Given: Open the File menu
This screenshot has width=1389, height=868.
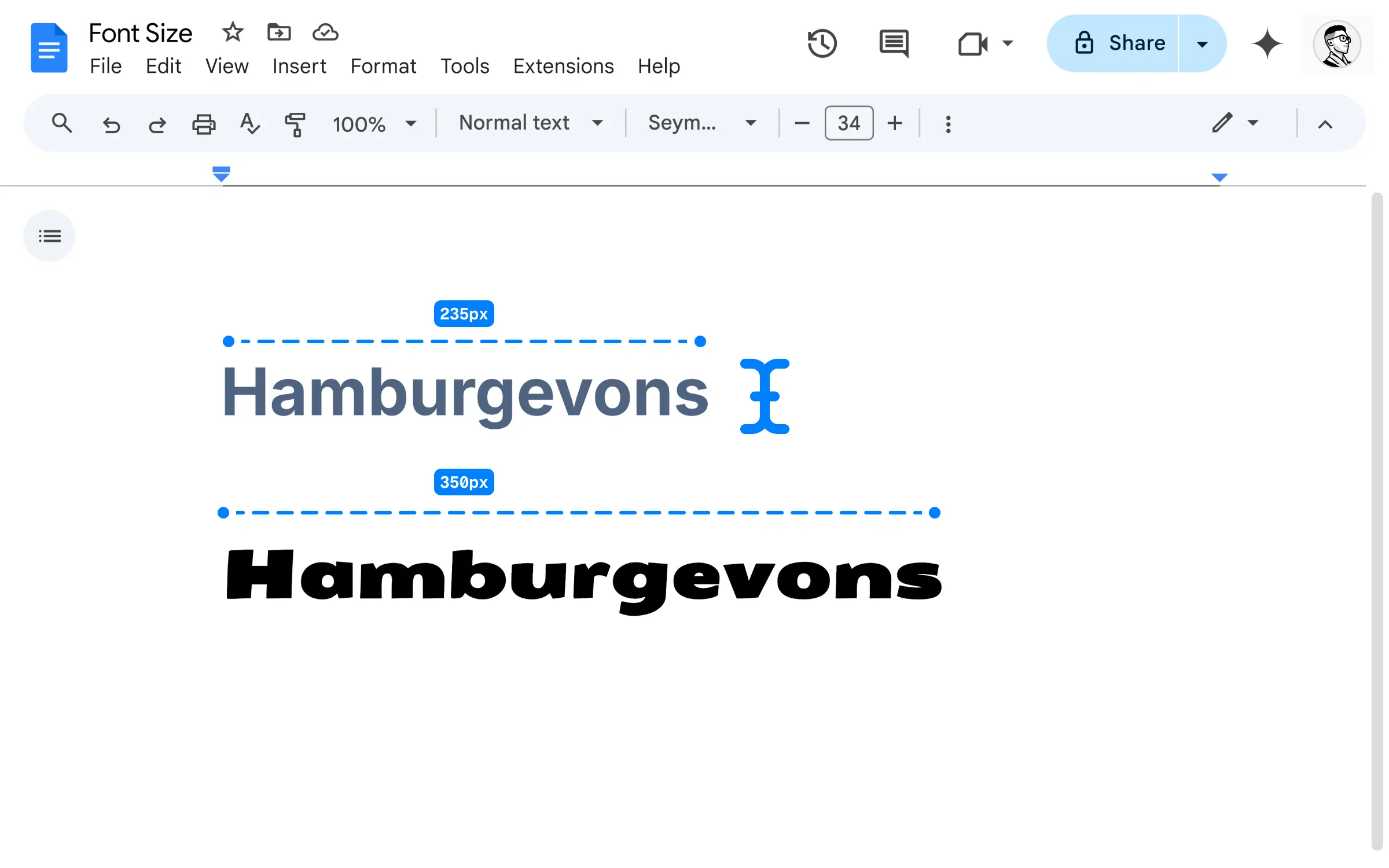Looking at the screenshot, I should (x=106, y=67).
